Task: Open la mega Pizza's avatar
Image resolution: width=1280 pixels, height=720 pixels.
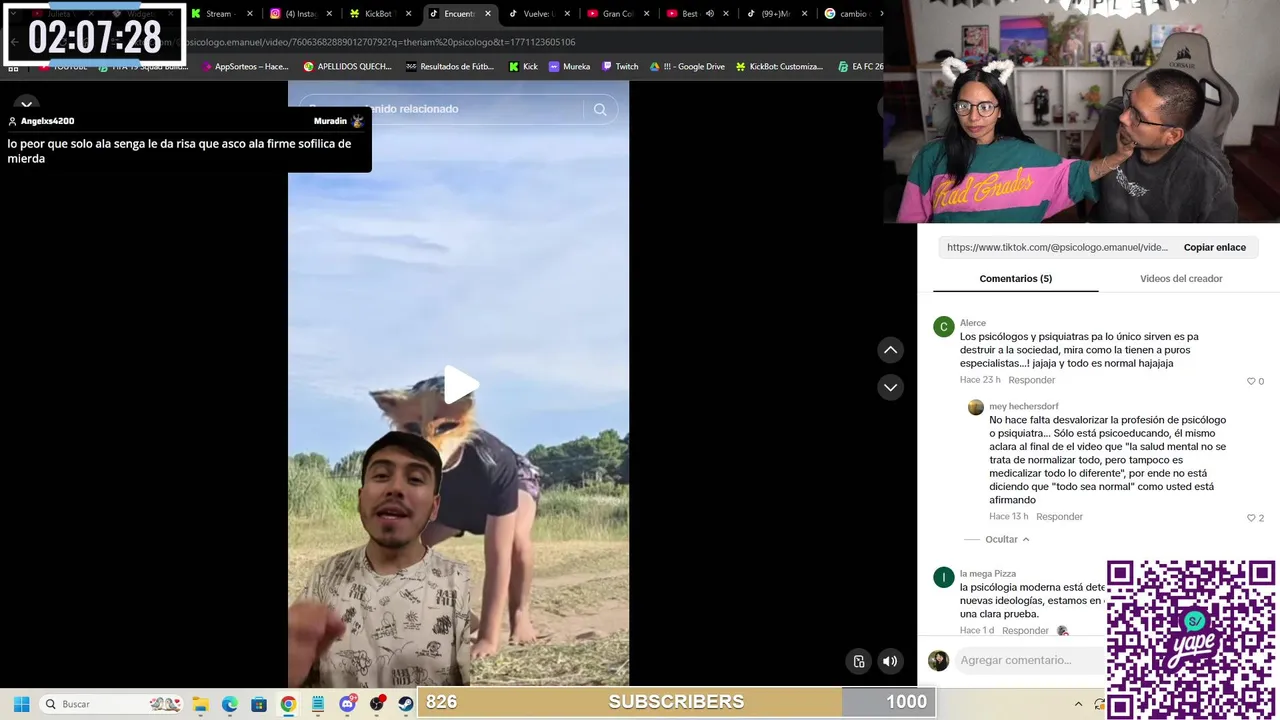Action: [944, 578]
